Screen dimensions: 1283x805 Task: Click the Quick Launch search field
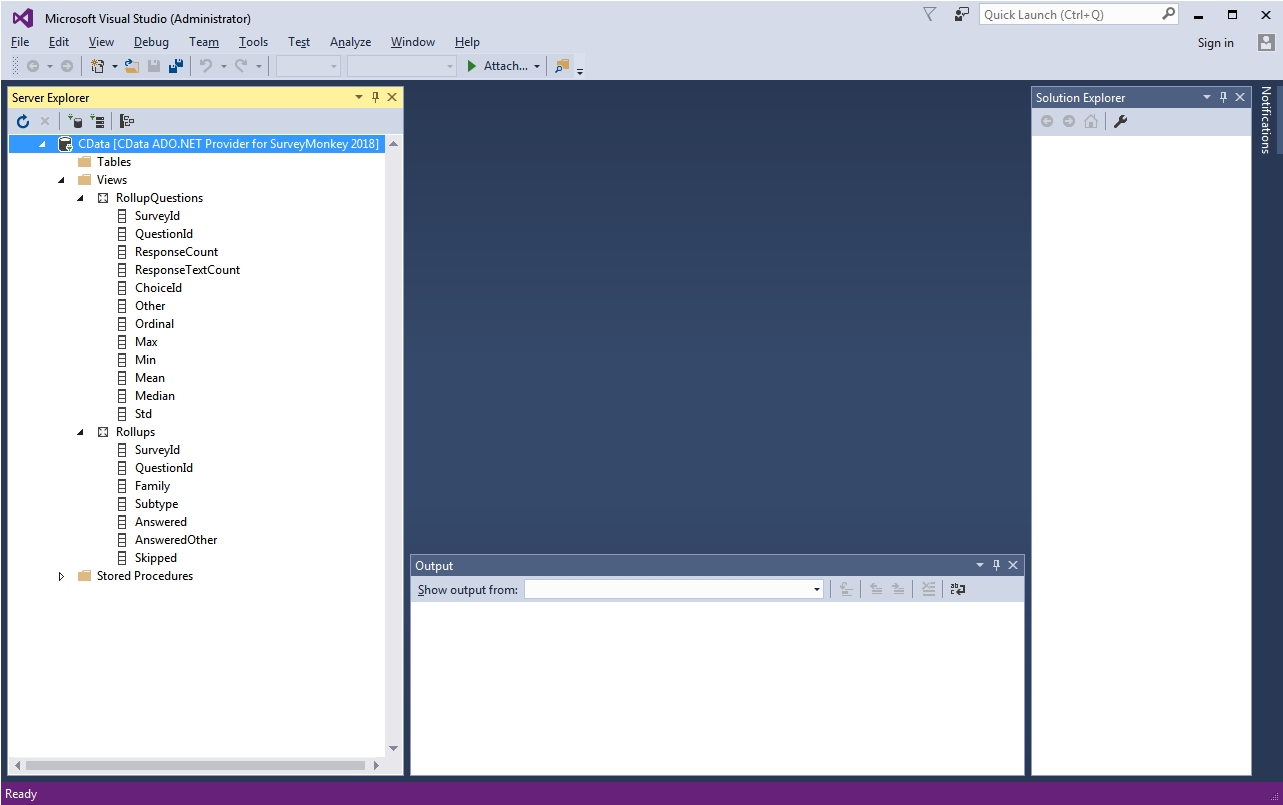coord(1070,15)
